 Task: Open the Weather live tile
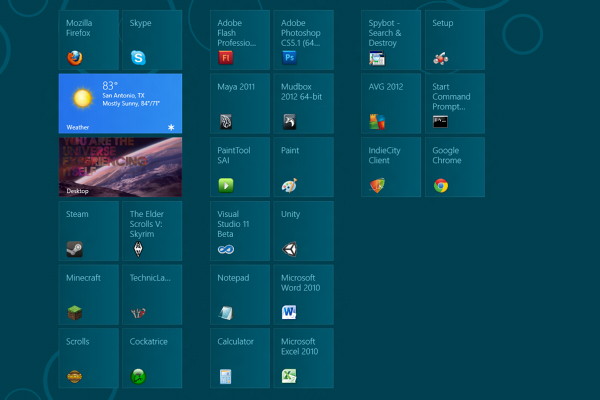point(120,104)
